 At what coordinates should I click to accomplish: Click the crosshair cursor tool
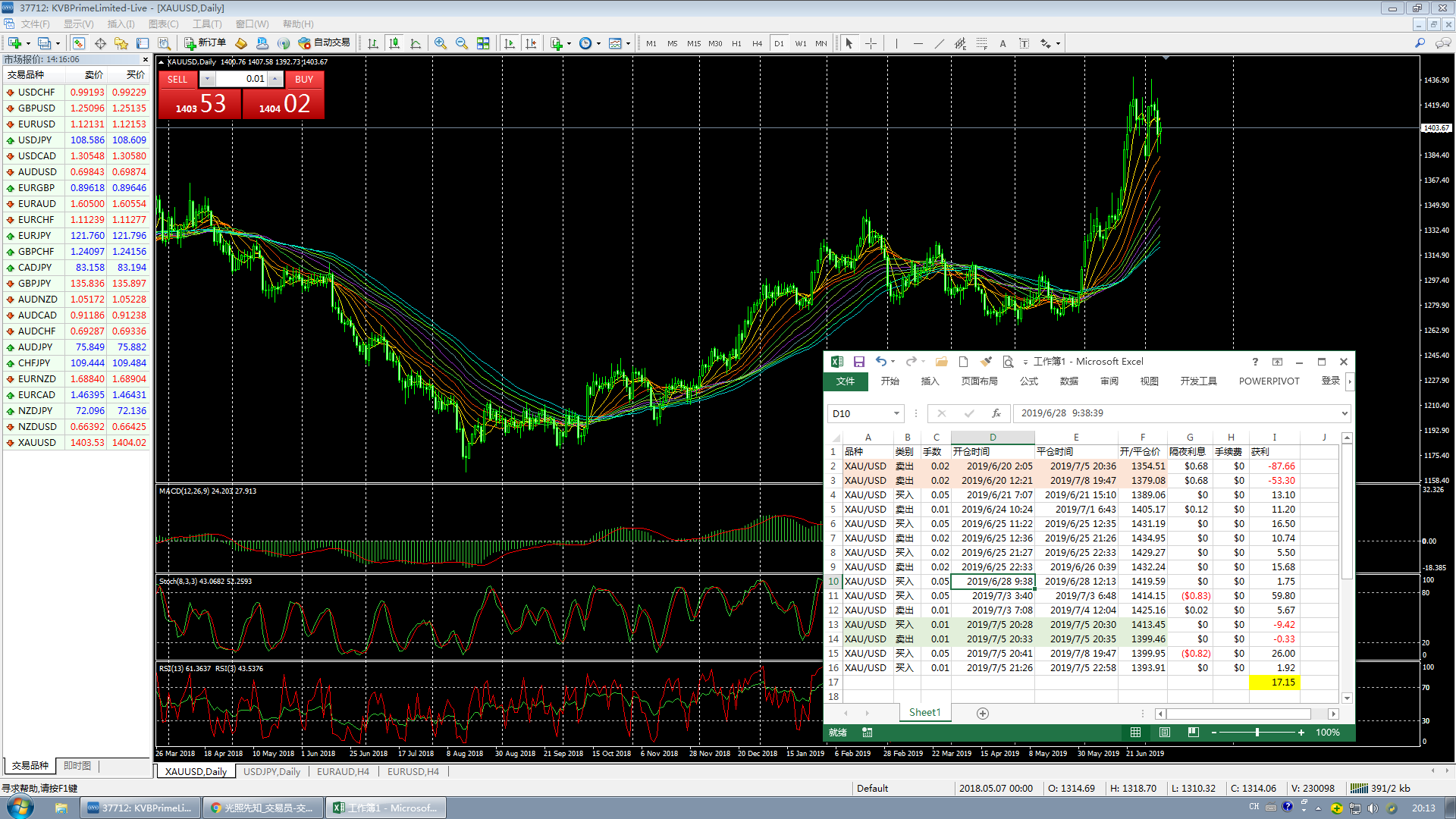click(871, 43)
